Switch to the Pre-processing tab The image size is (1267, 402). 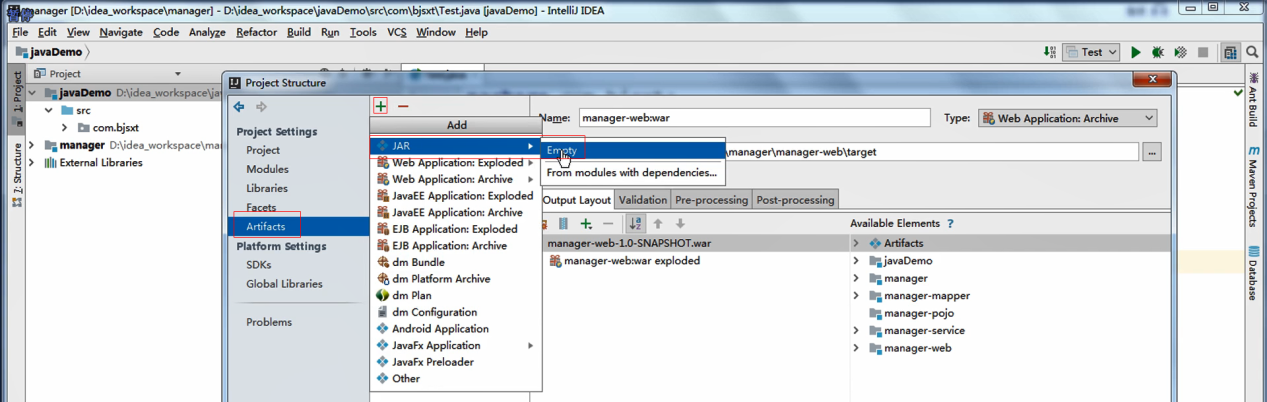(711, 200)
